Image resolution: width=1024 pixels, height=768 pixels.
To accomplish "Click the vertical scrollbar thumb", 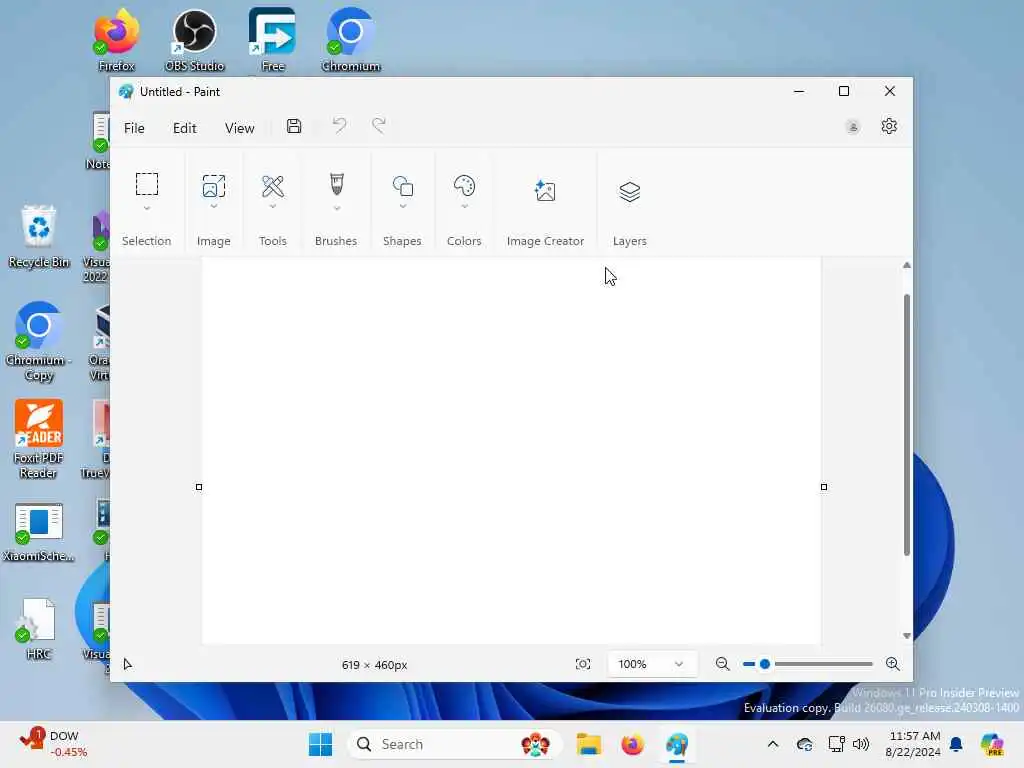I will point(906,424).
